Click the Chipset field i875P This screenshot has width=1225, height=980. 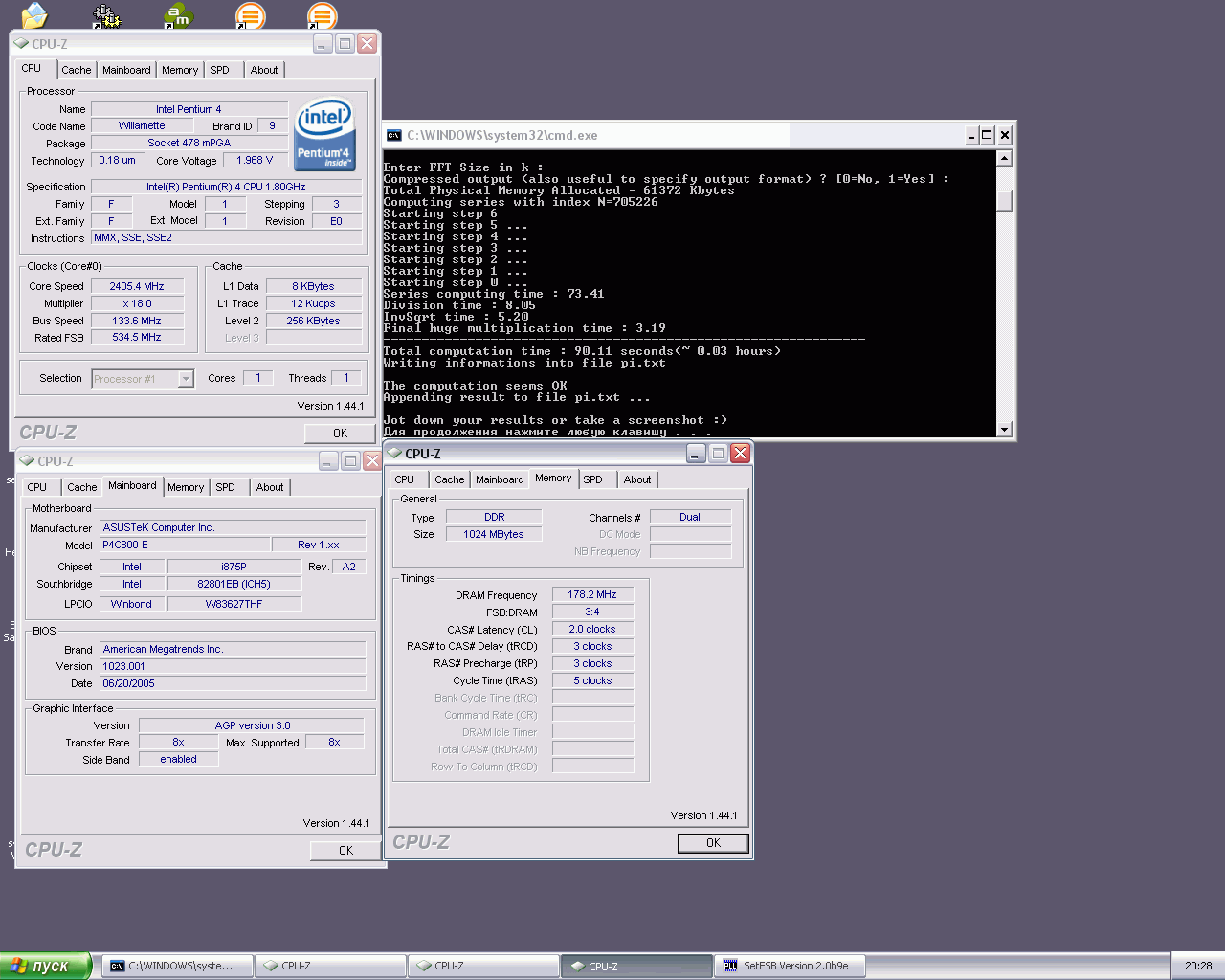pyautogui.click(x=234, y=567)
